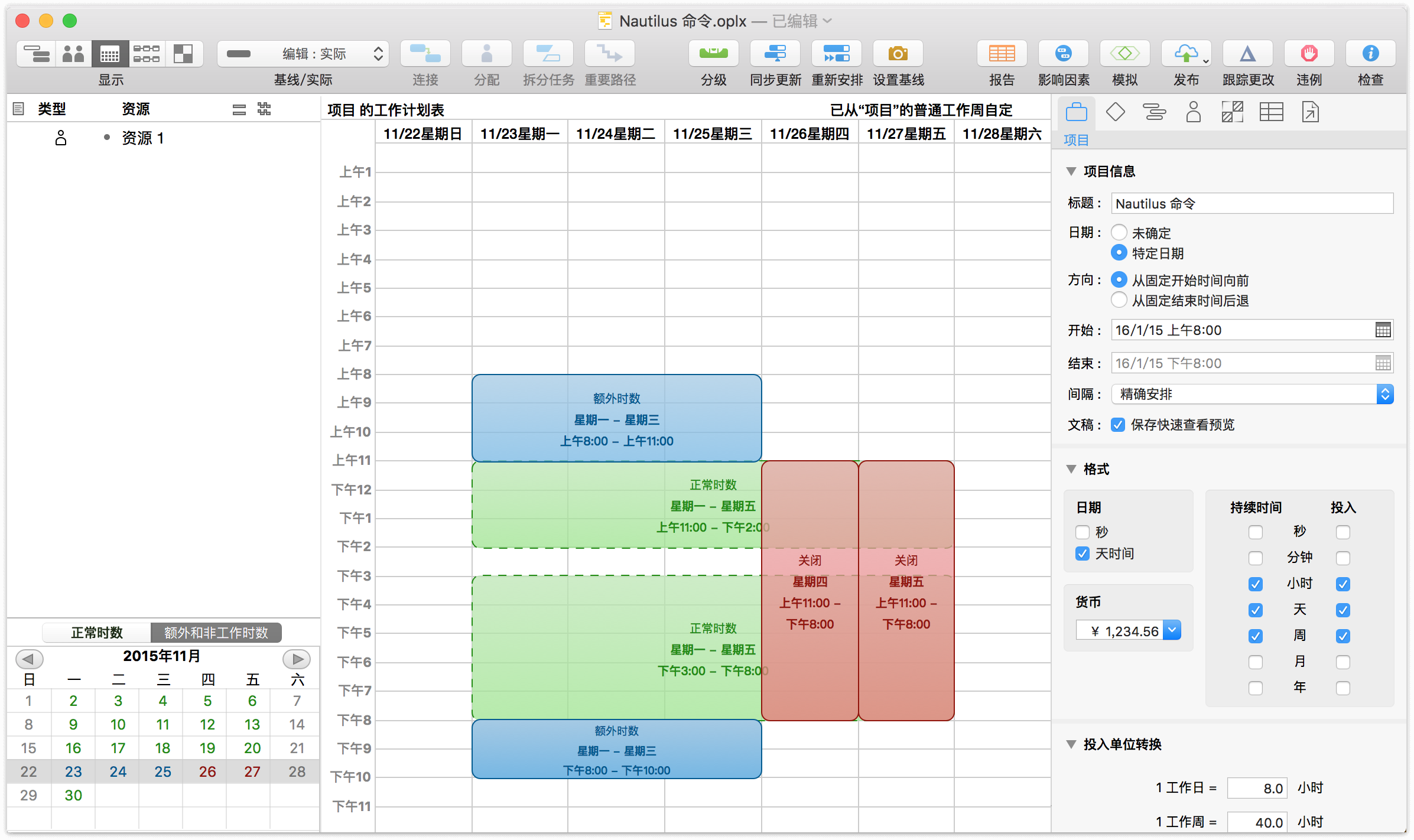Collapse the 格式 section

1071,469
